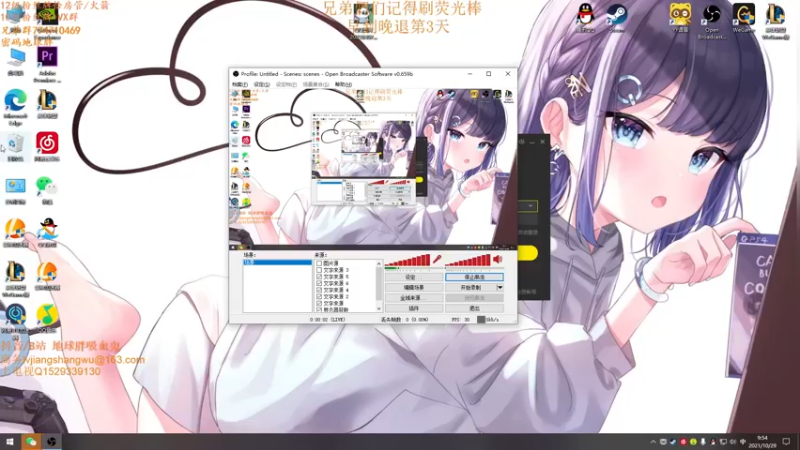Launch GeForce Experience desktop icon
This screenshot has height=450, width=800.
[47, 20]
